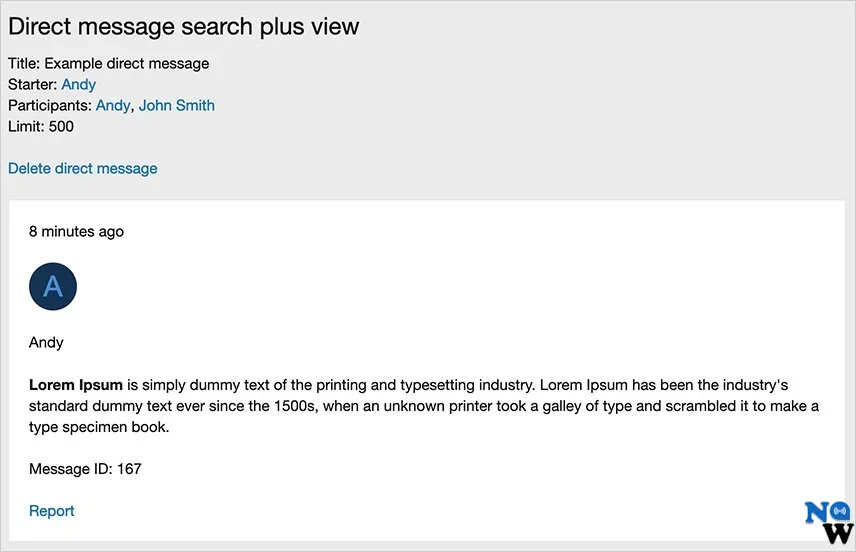Image resolution: width=856 pixels, height=552 pixels.
Task: Click the "Message ID: 167" text
Action: pos(85,468)
